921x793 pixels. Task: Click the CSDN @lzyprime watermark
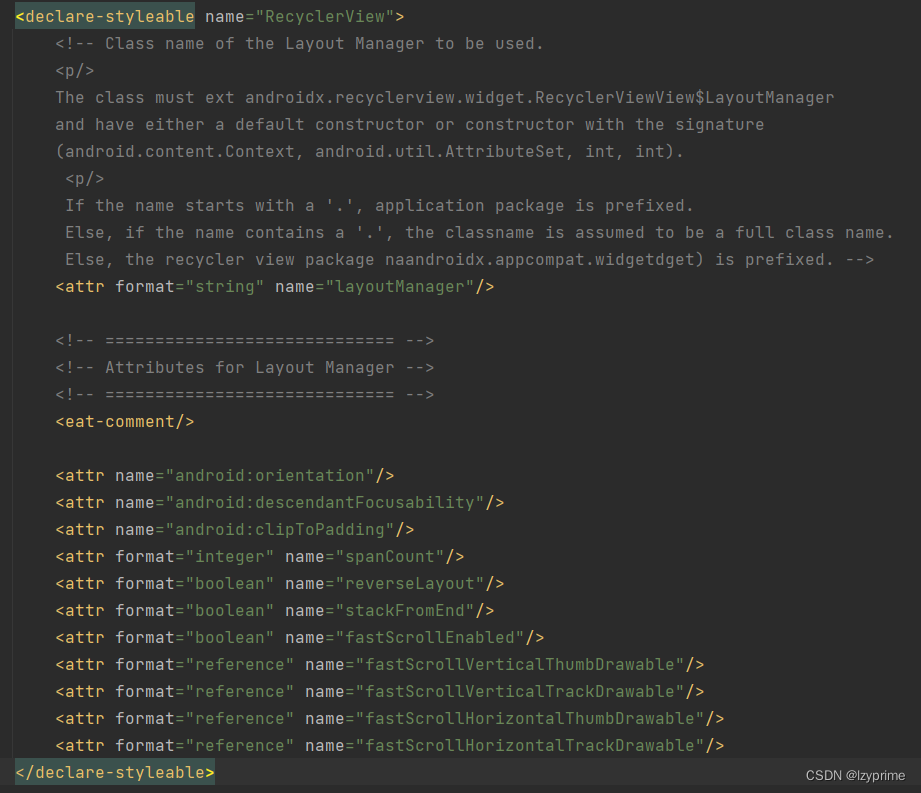(855, 775)
